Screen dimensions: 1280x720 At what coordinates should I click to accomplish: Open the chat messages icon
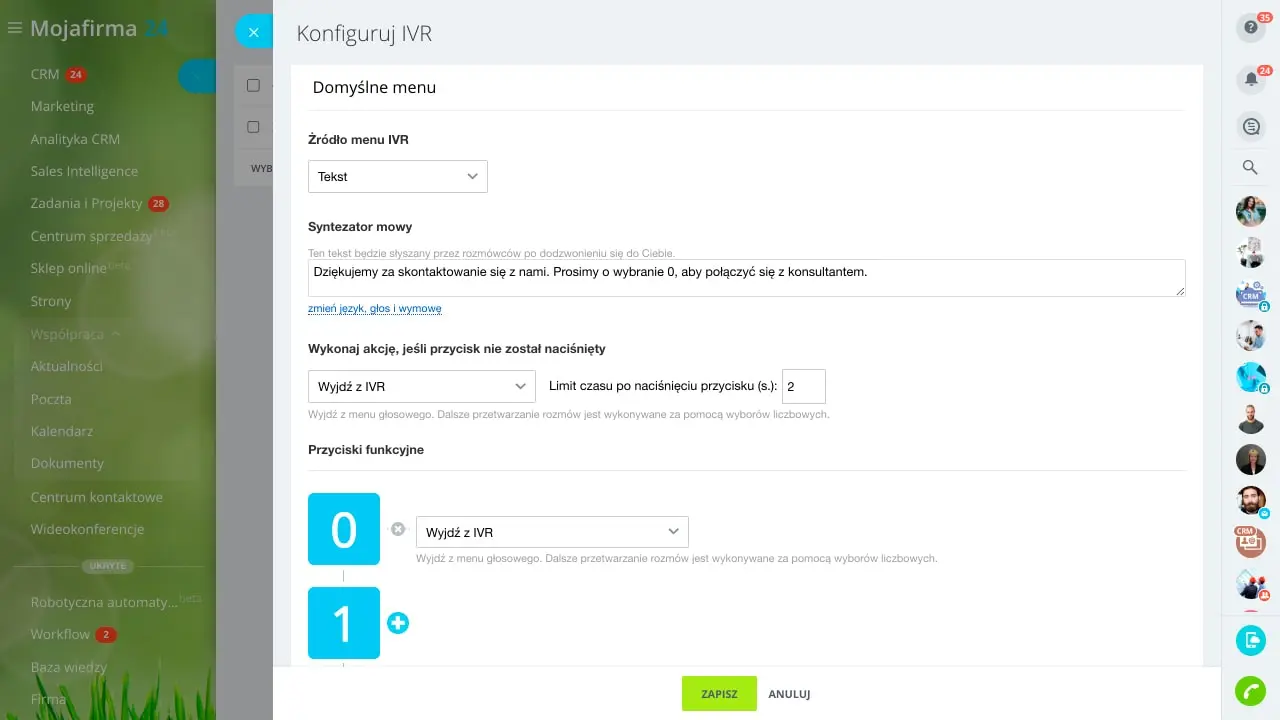[x=1250, y=126]
